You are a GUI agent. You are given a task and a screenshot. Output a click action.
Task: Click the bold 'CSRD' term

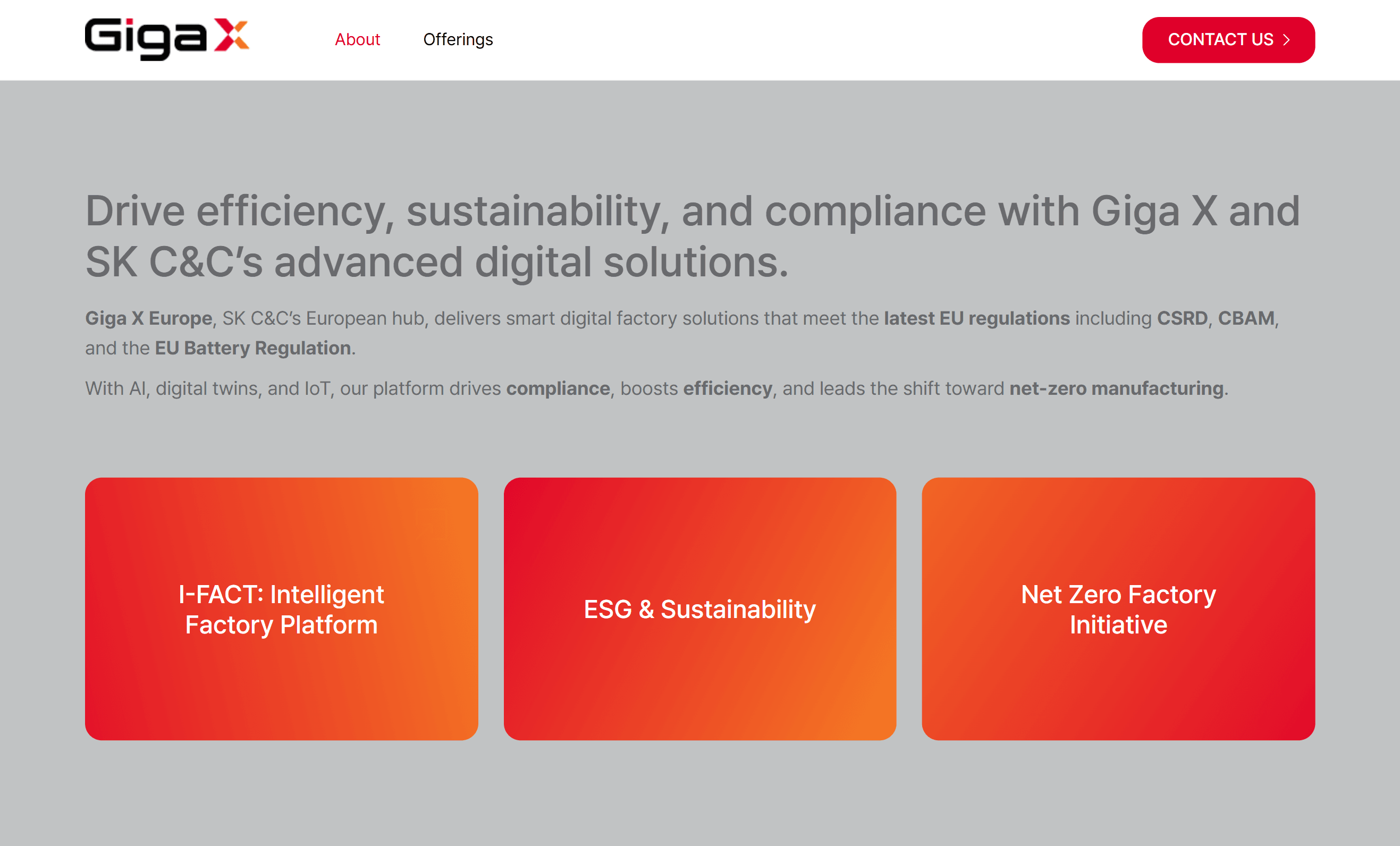(1182, 318)
